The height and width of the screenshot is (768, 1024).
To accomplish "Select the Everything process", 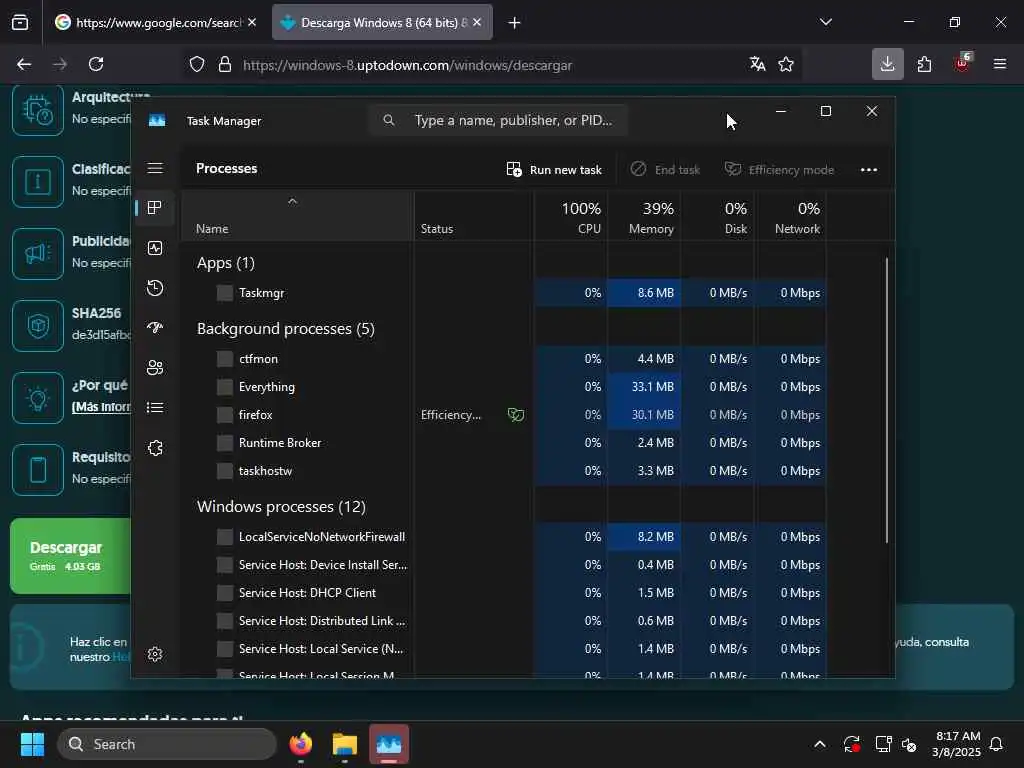I will click(x=503, y=387).
